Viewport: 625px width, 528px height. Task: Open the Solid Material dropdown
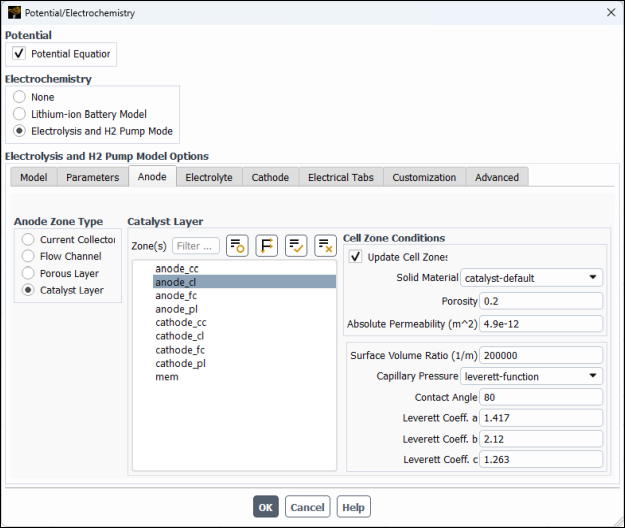531,278
